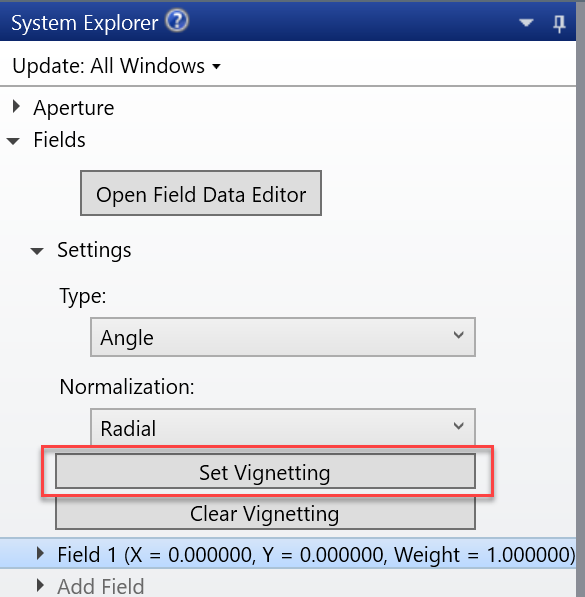Click the Clear Vignetting button
The width and height of the screenshot is (585, 597).
(265, 513)
